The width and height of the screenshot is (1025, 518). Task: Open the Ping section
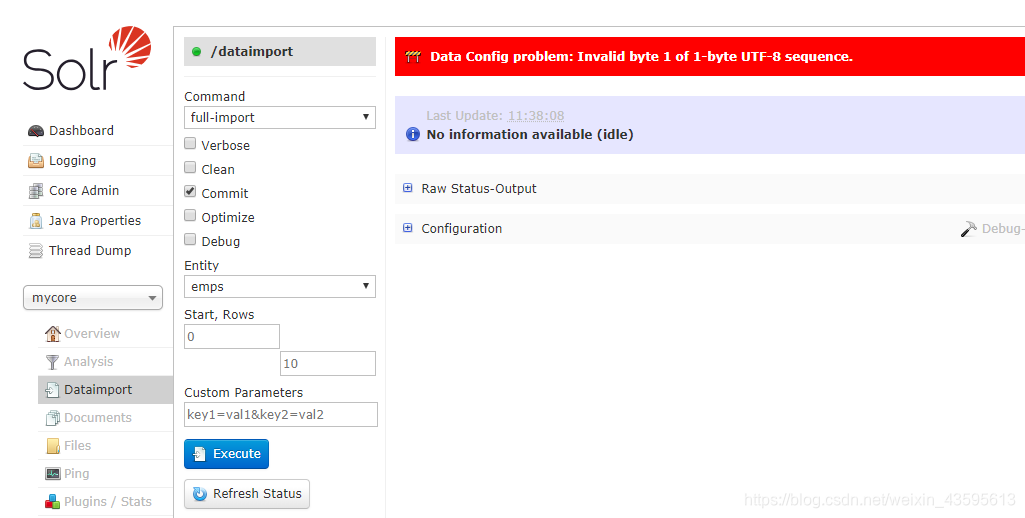click(76, 474)
